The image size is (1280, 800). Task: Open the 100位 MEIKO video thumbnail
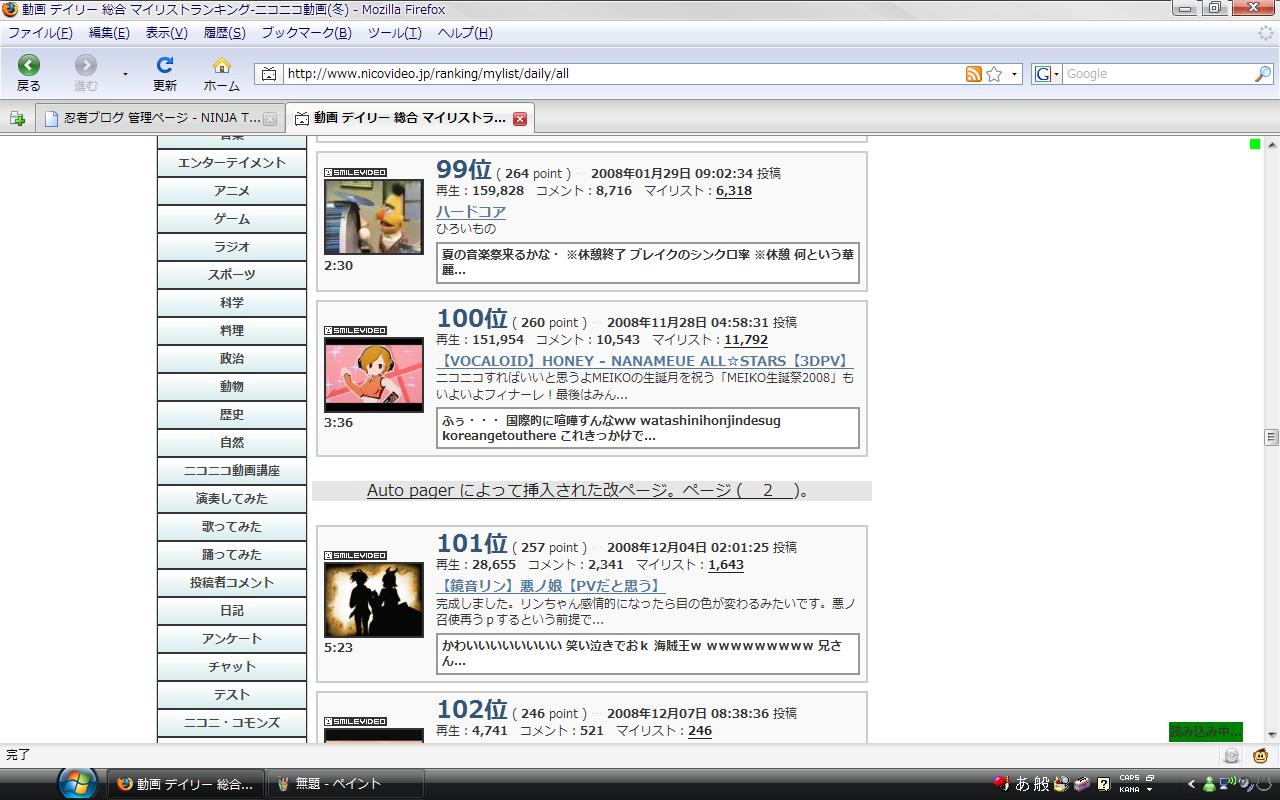tap(374, 375)
